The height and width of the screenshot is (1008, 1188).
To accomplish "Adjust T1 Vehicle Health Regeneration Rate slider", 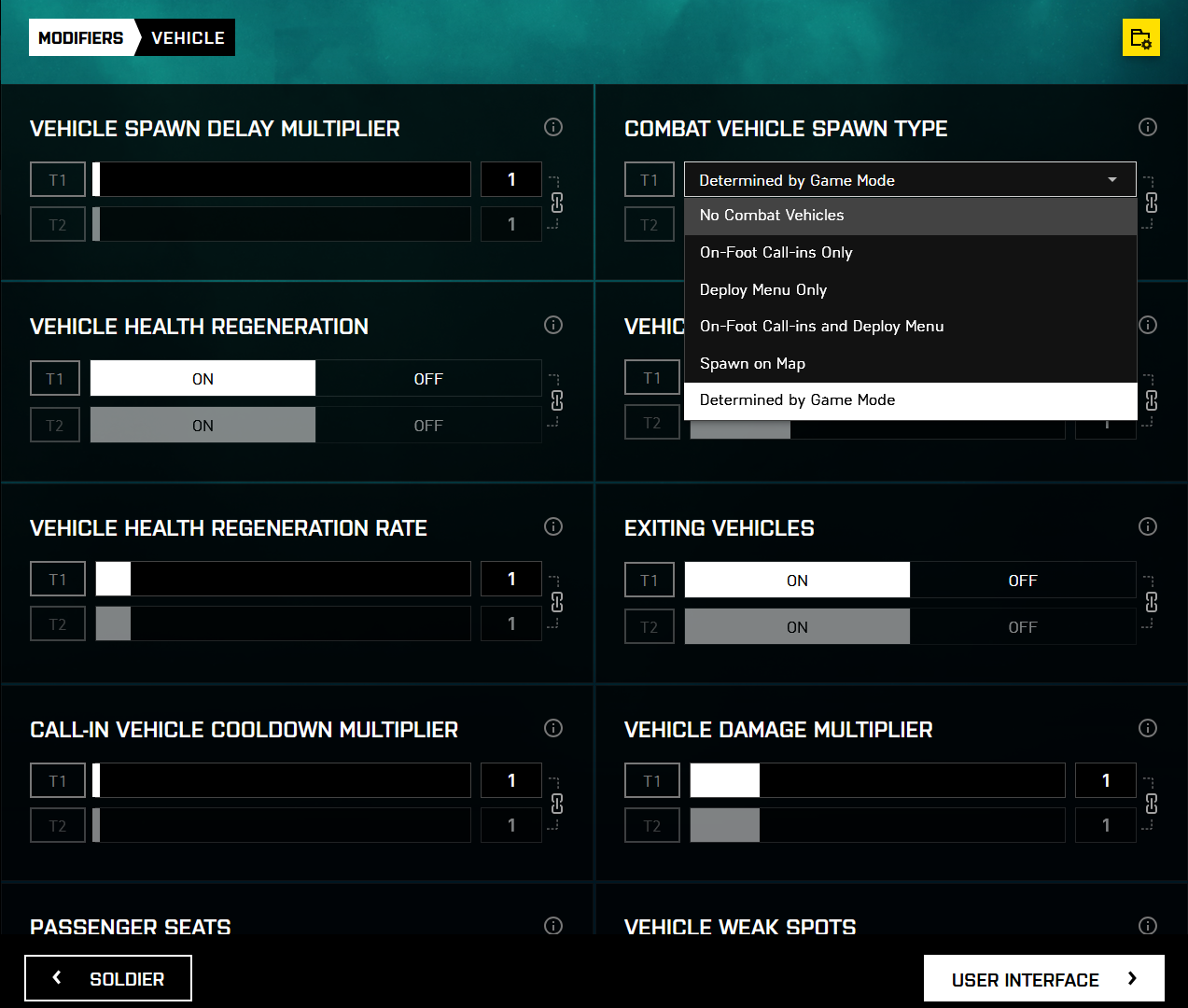I will [283, 579].
